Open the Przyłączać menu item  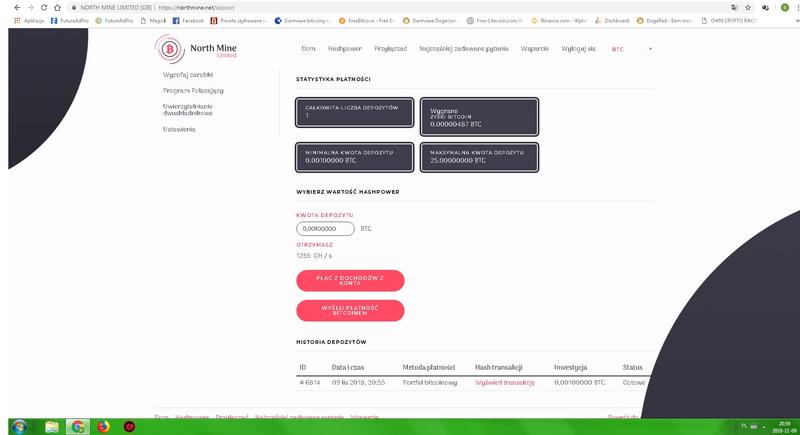click(390, 49)
